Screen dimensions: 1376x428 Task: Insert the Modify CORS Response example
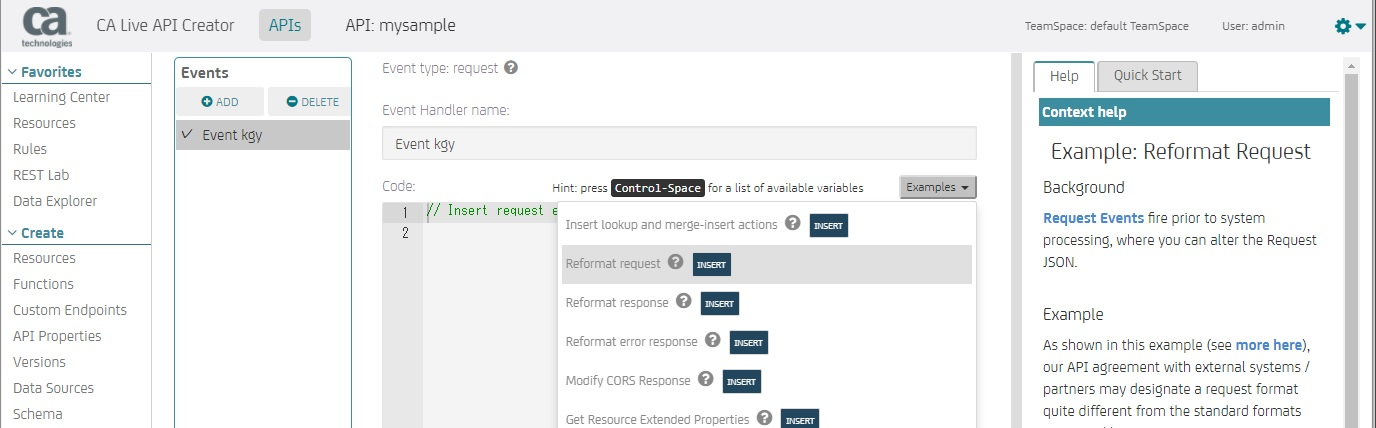742,381
